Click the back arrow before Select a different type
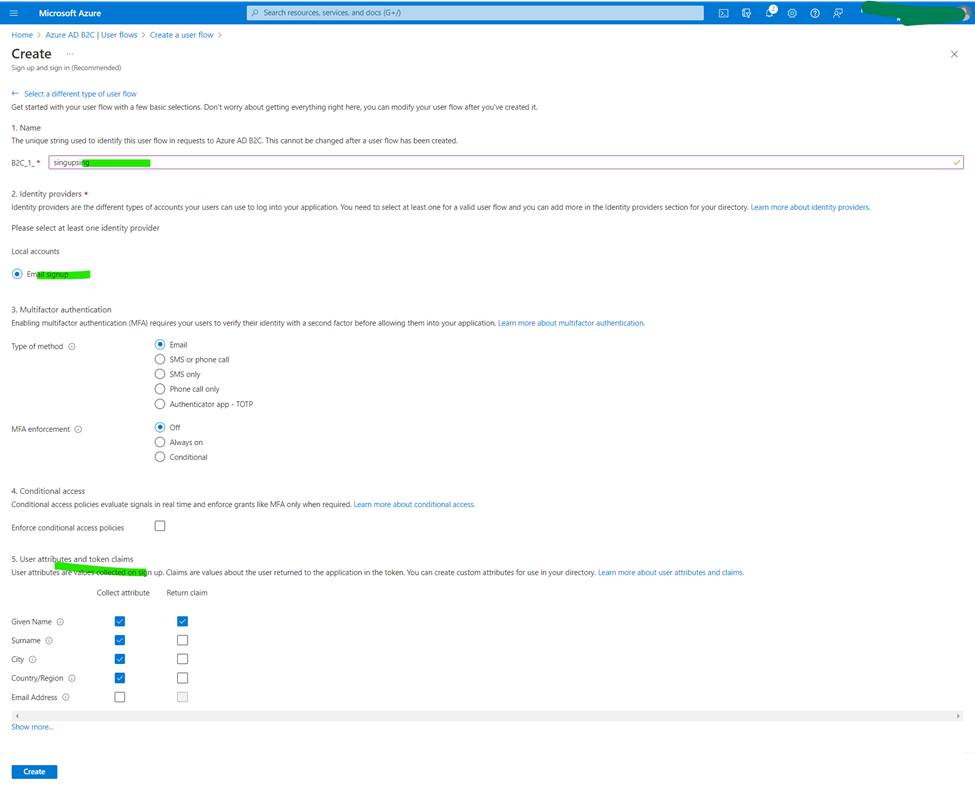 15,93
